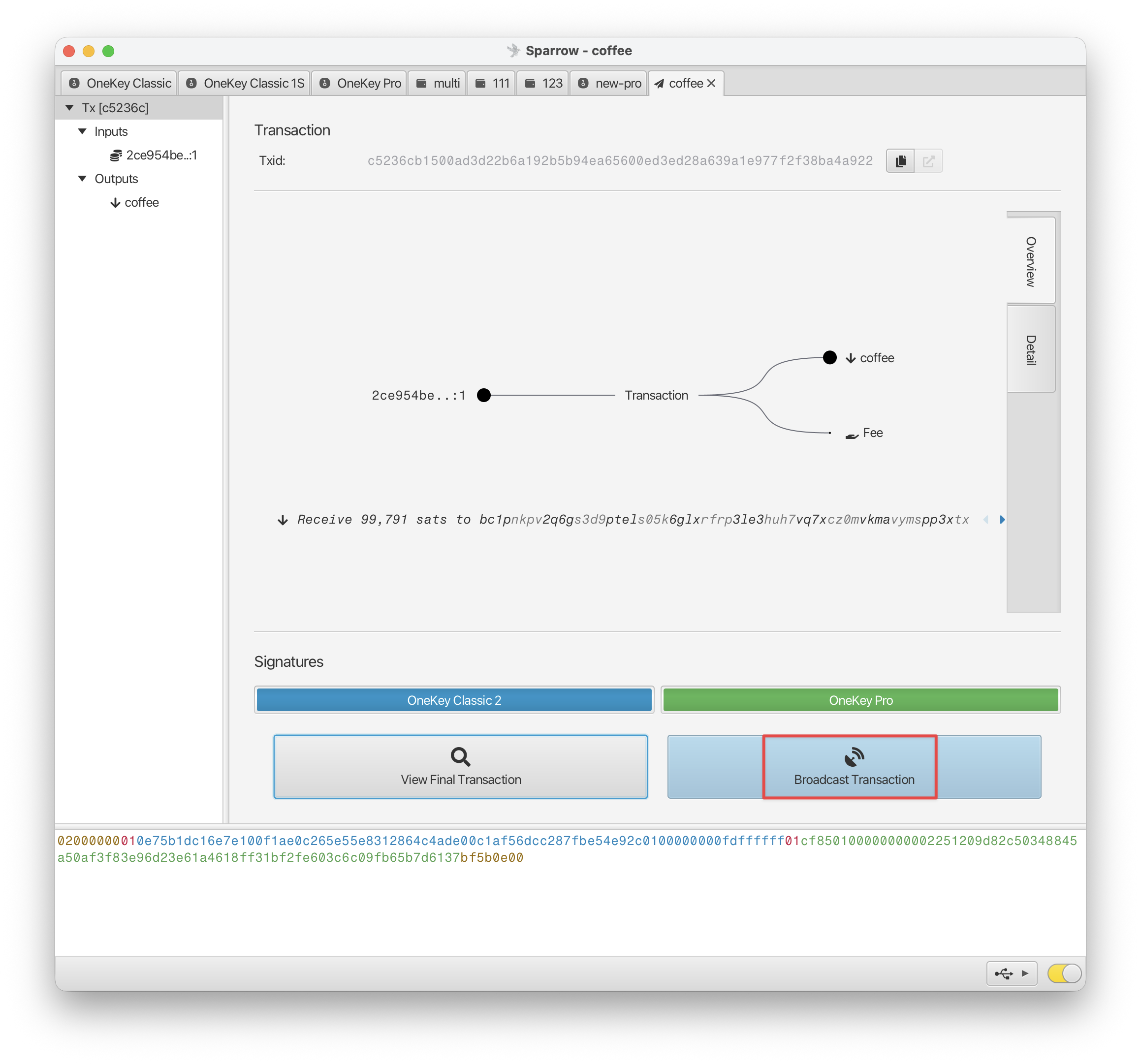Image resolution: width=1141 pixels, height=1064 pixels.
Task: Collapse the Tx [c5236c] tree node
Action: click(69, 108)
